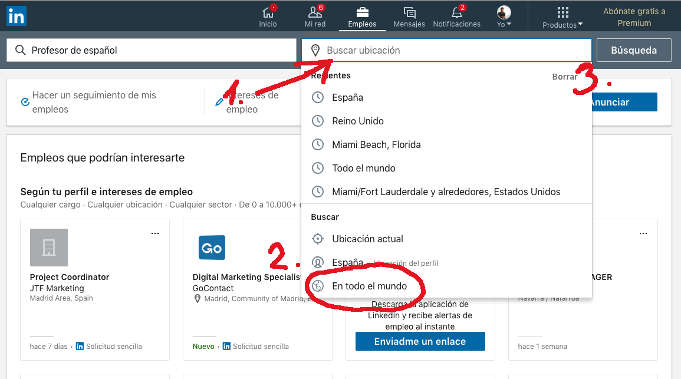Select recent Miami Beach, Florida
Image resolution: width=681 pixels, height=379 pixels.
click(446, 145)
